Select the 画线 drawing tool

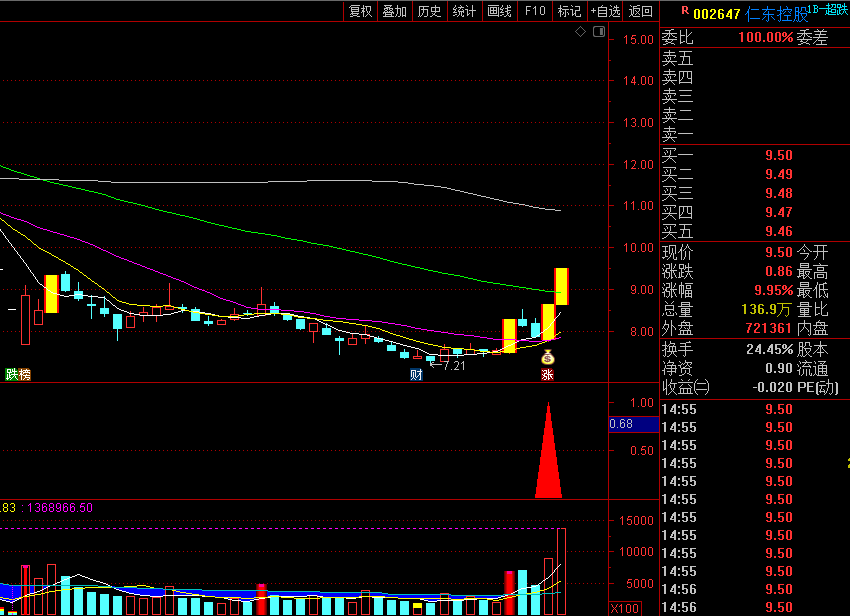[499, 11]
